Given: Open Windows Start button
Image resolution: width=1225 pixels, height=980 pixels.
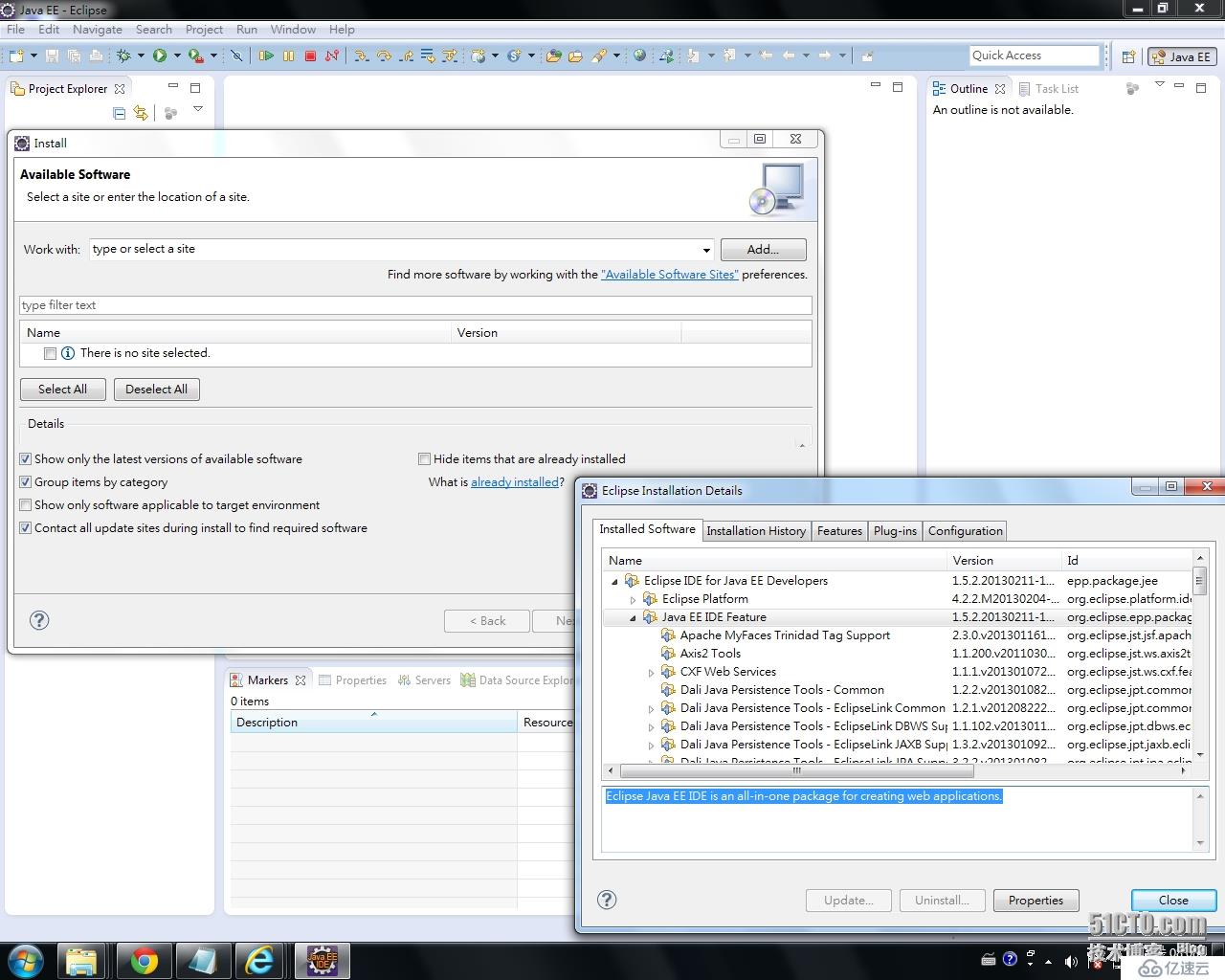Looking at the screenshot, I should 25,960.
